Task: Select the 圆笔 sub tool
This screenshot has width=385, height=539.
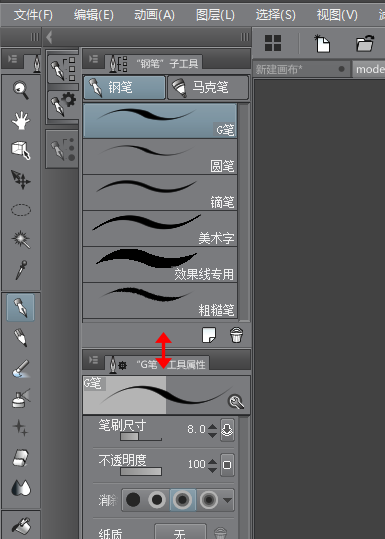Action: [160, 156]
